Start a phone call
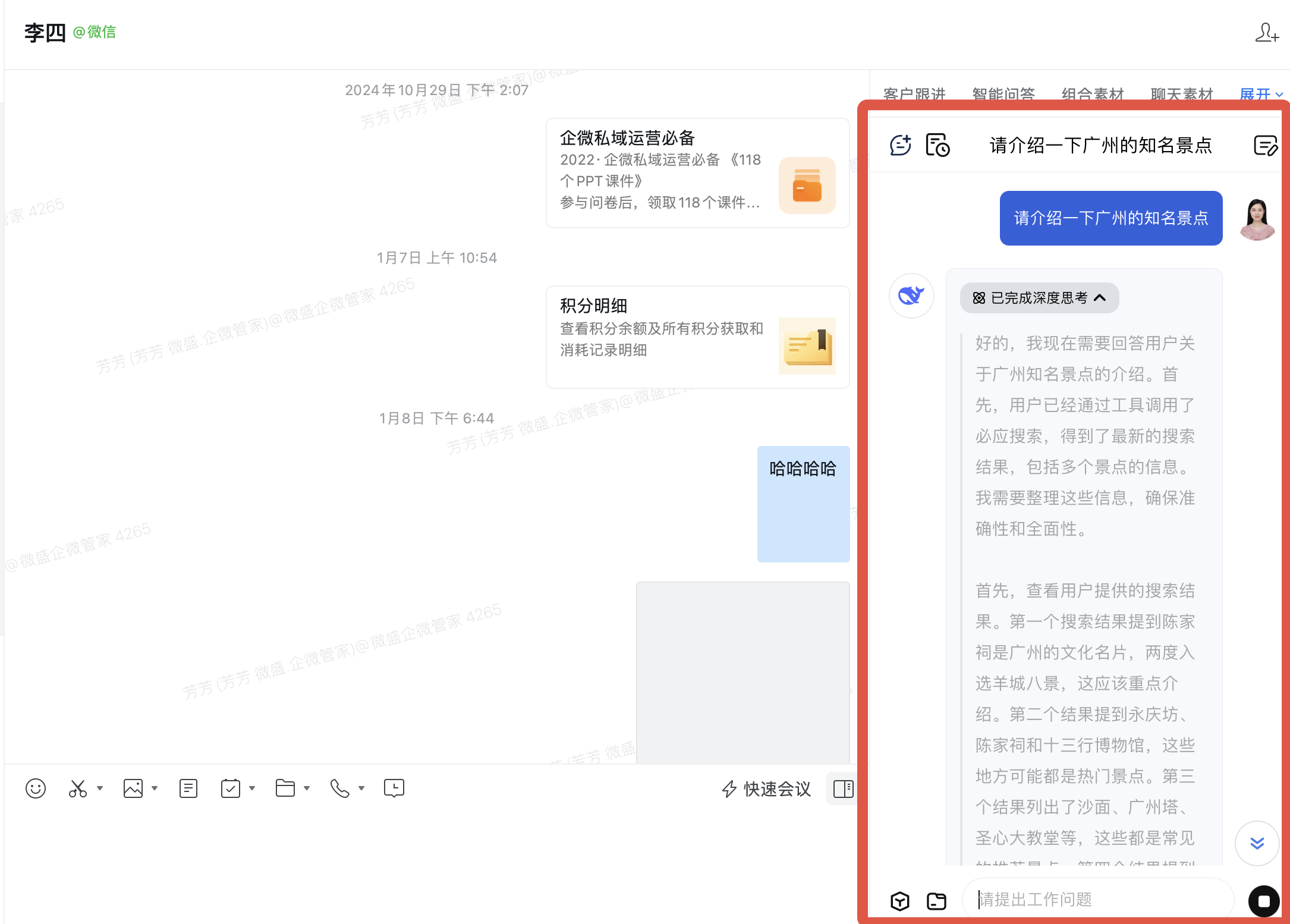This screenshot has width=1290, height=924. pos(340,788)
